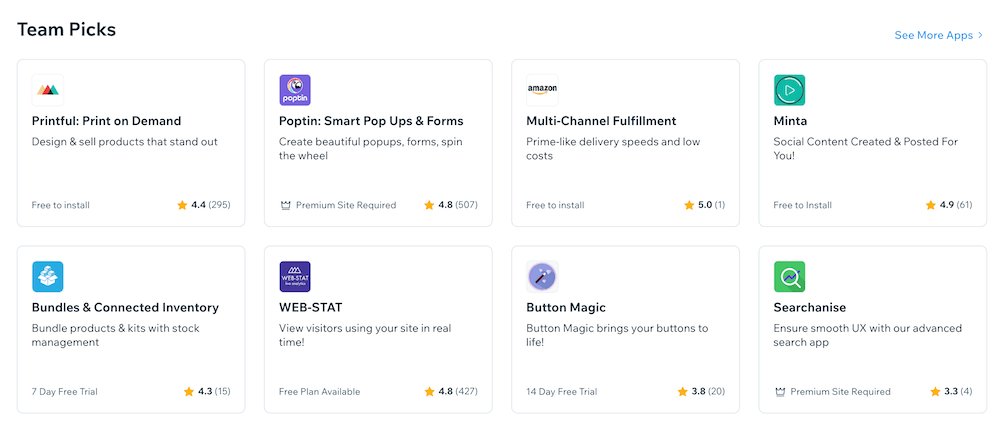Open the Minta app title
The height and width of the screenshot is (436, 1000).
(790, 121)
